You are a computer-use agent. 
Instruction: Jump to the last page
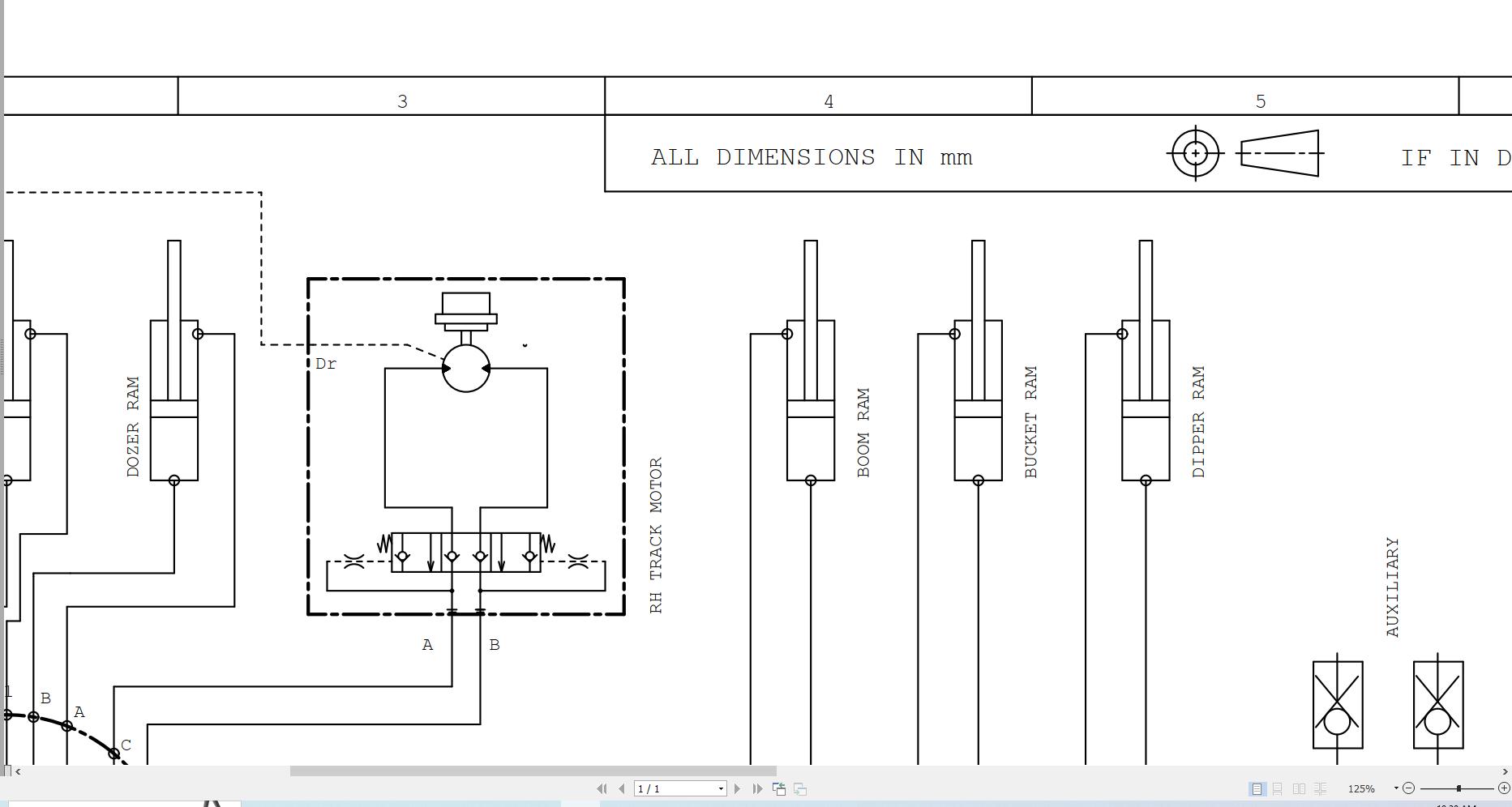coord(757,788)
